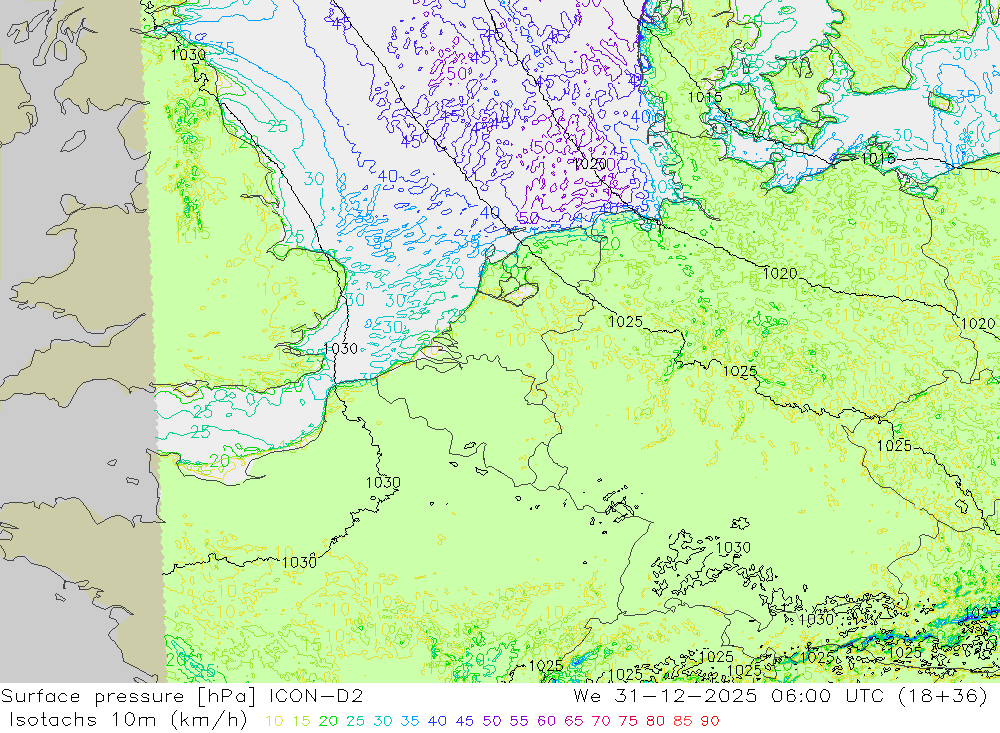Click the 'We 31-12-2025 06:00 UTC (18+36)' timestamp
The height and width of the screenshot is (733, 1000).
point(781,696)
